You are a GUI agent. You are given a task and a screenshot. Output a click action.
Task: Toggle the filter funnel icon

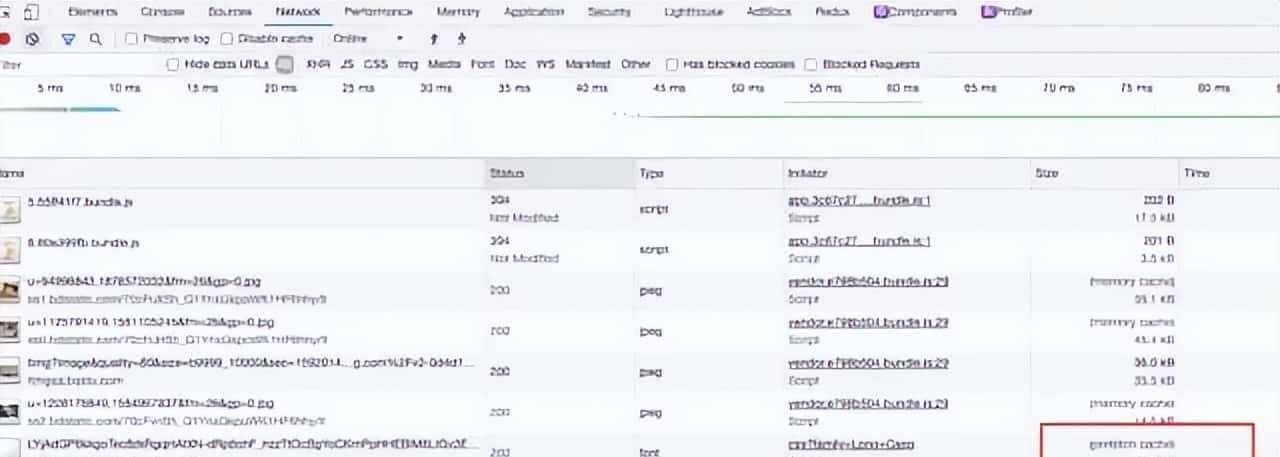pyautogui.click(x=68, y=39)
